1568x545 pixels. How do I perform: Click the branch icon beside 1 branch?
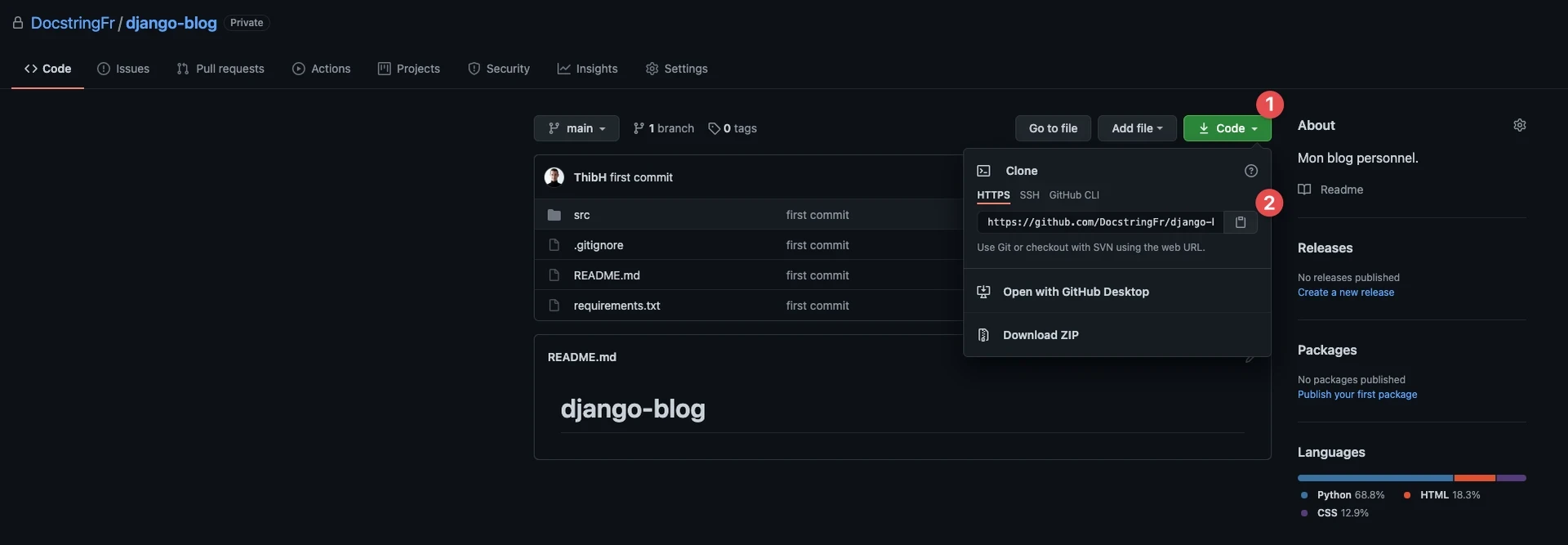[x=639, y=128]
